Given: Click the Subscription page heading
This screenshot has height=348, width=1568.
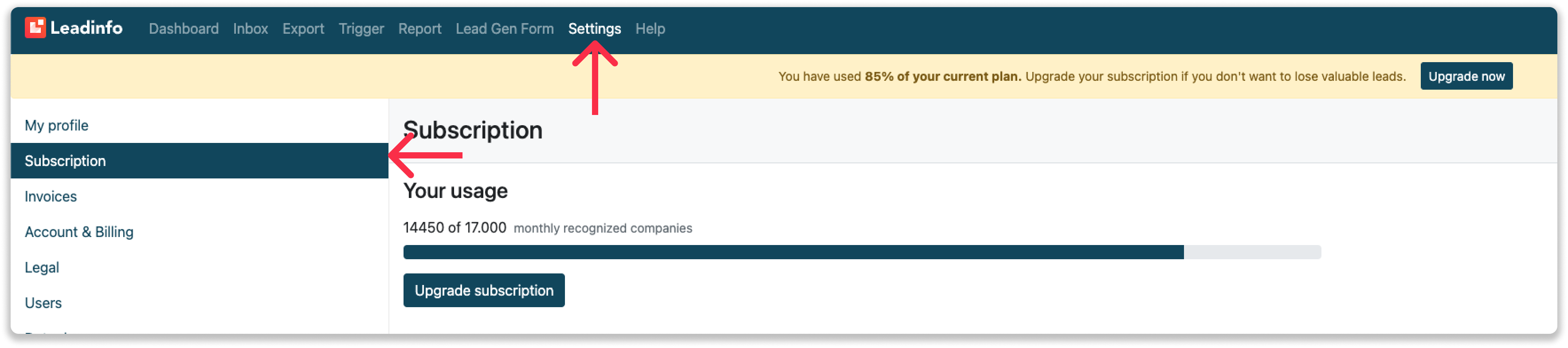Looking at the screenshot, I should point(473,130).
